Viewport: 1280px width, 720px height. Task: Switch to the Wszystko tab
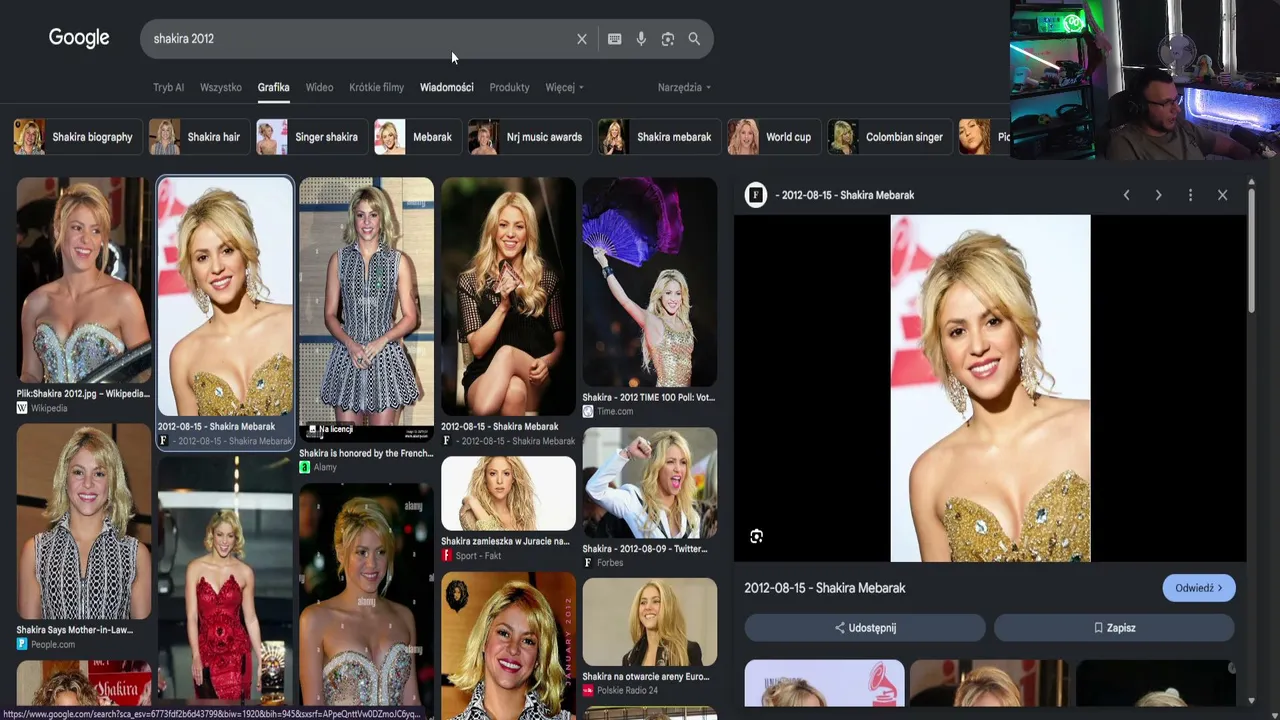[221, 87]
